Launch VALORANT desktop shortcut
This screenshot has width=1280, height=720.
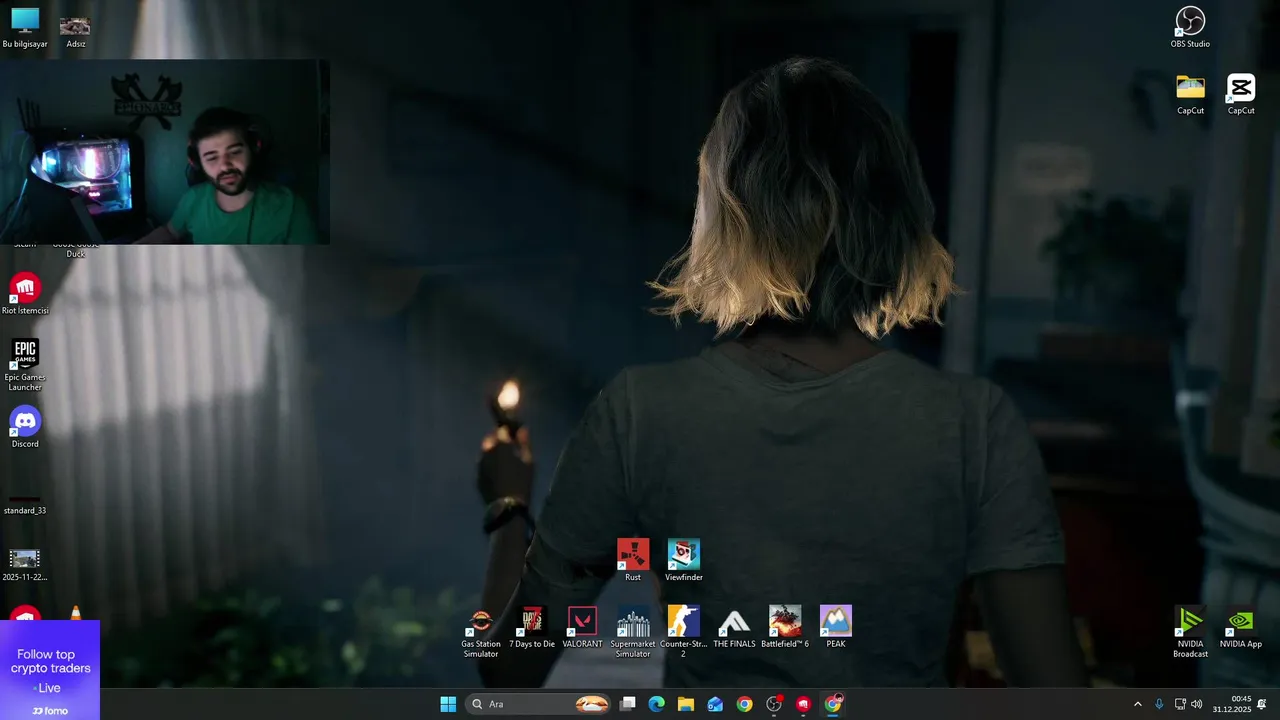coord(582,627)
